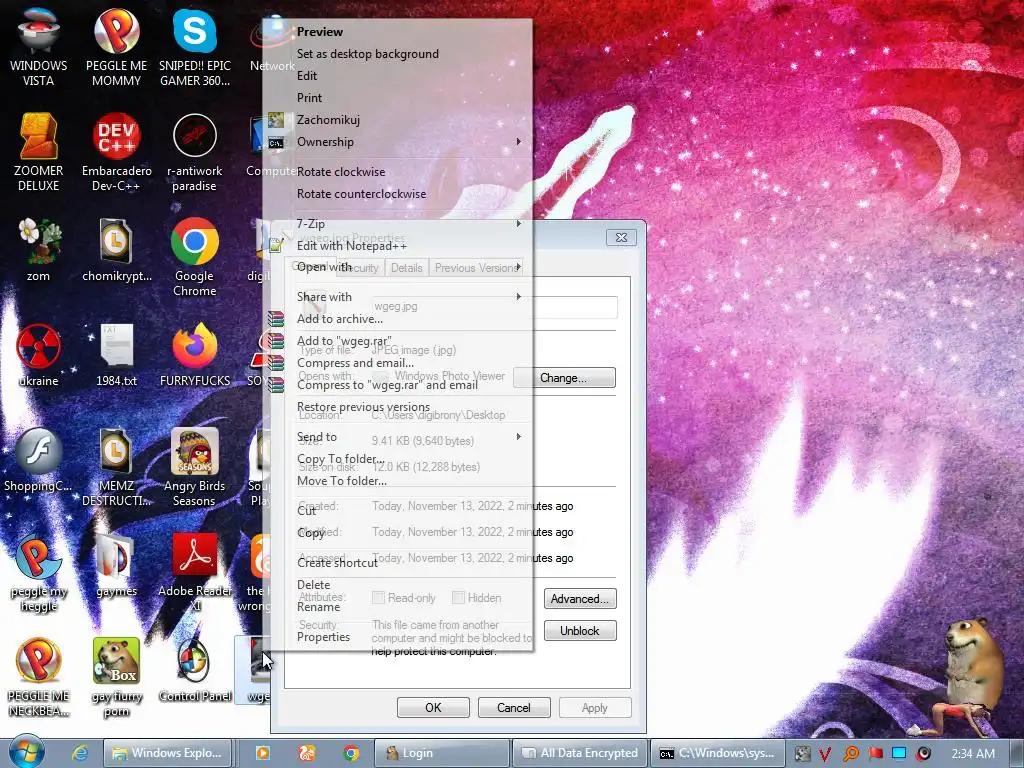The image size is (1024, 768).
Task: Open the C:\Windows\sys command prompt taskbar button
Action: coord(716,753)
